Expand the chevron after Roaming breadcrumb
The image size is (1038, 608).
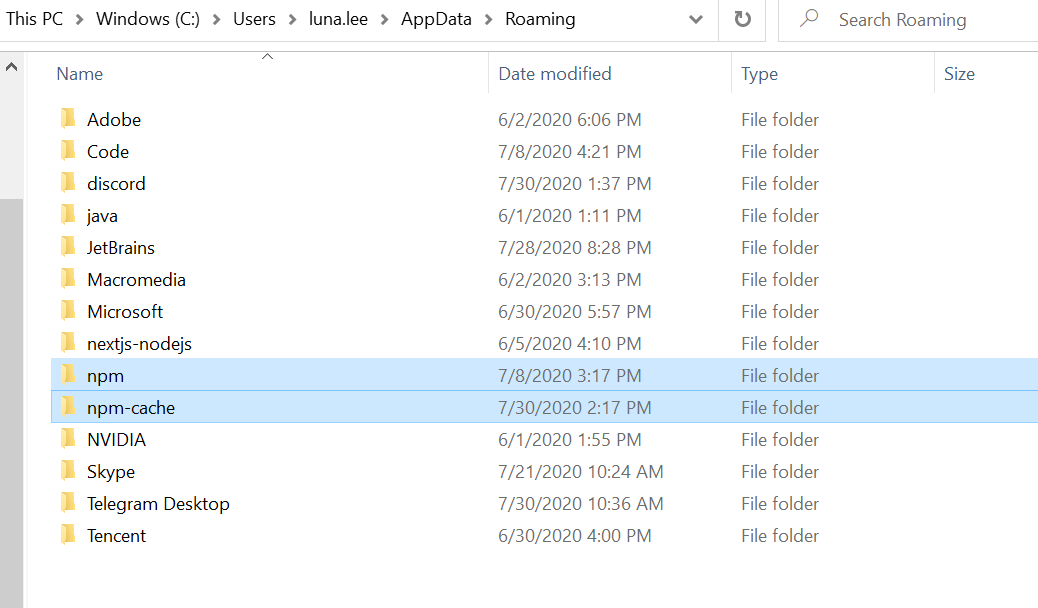[x=592, y=19]
